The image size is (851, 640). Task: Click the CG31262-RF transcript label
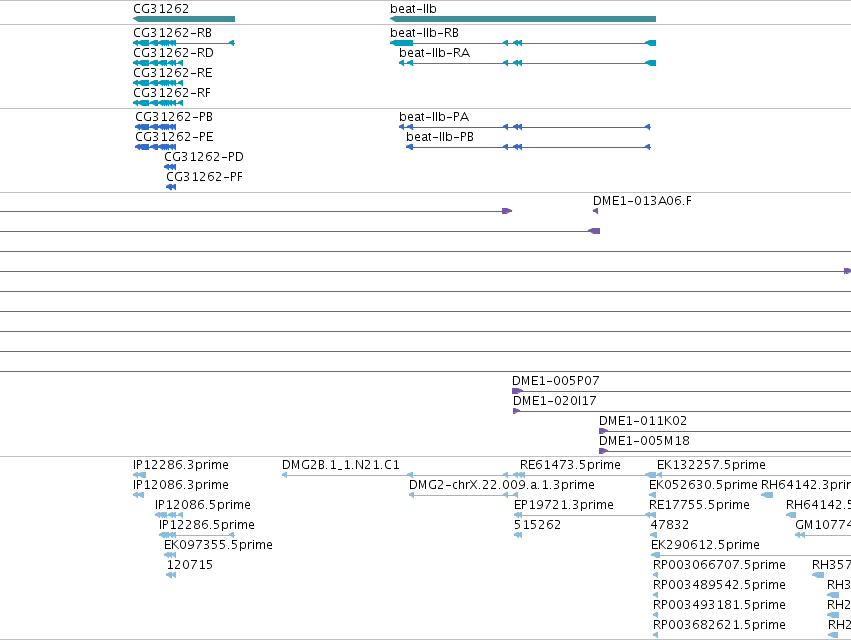[x=172, y=93]
